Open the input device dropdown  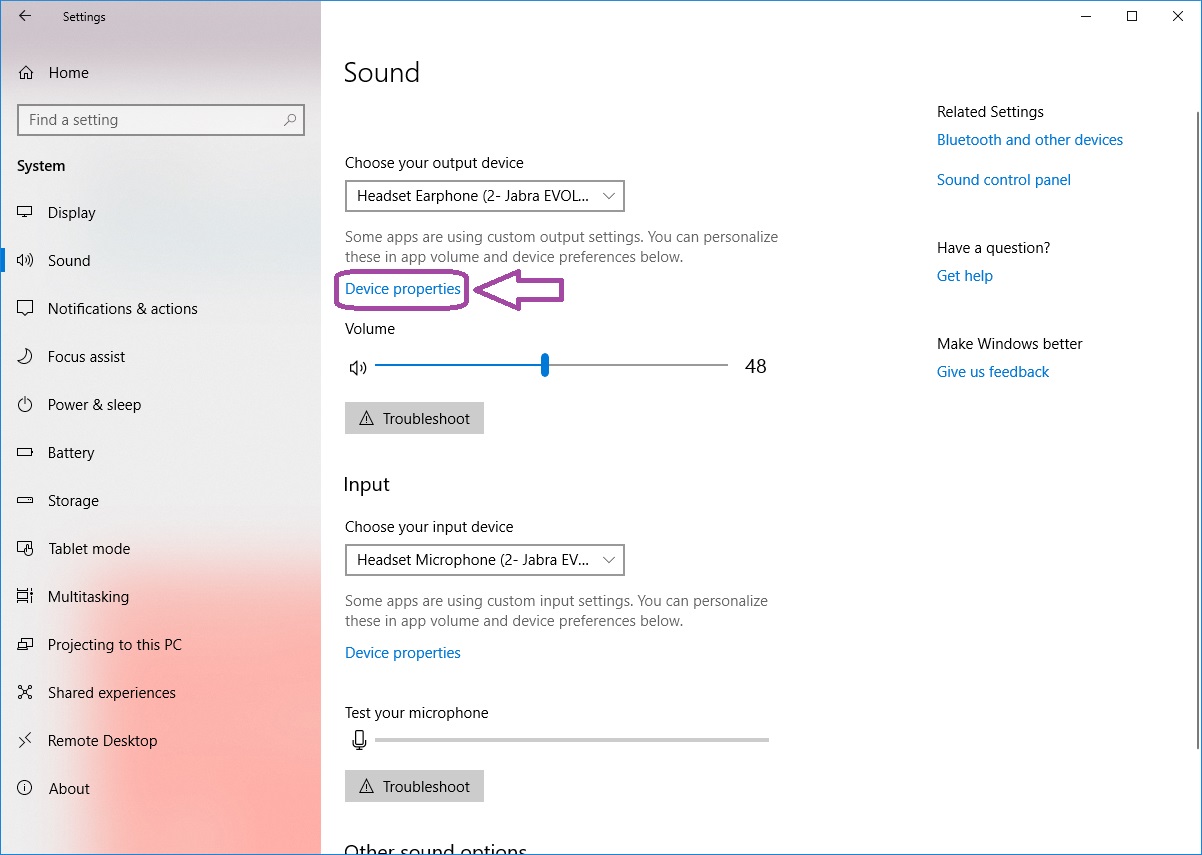pyautogui.click(x=485, y=560)
